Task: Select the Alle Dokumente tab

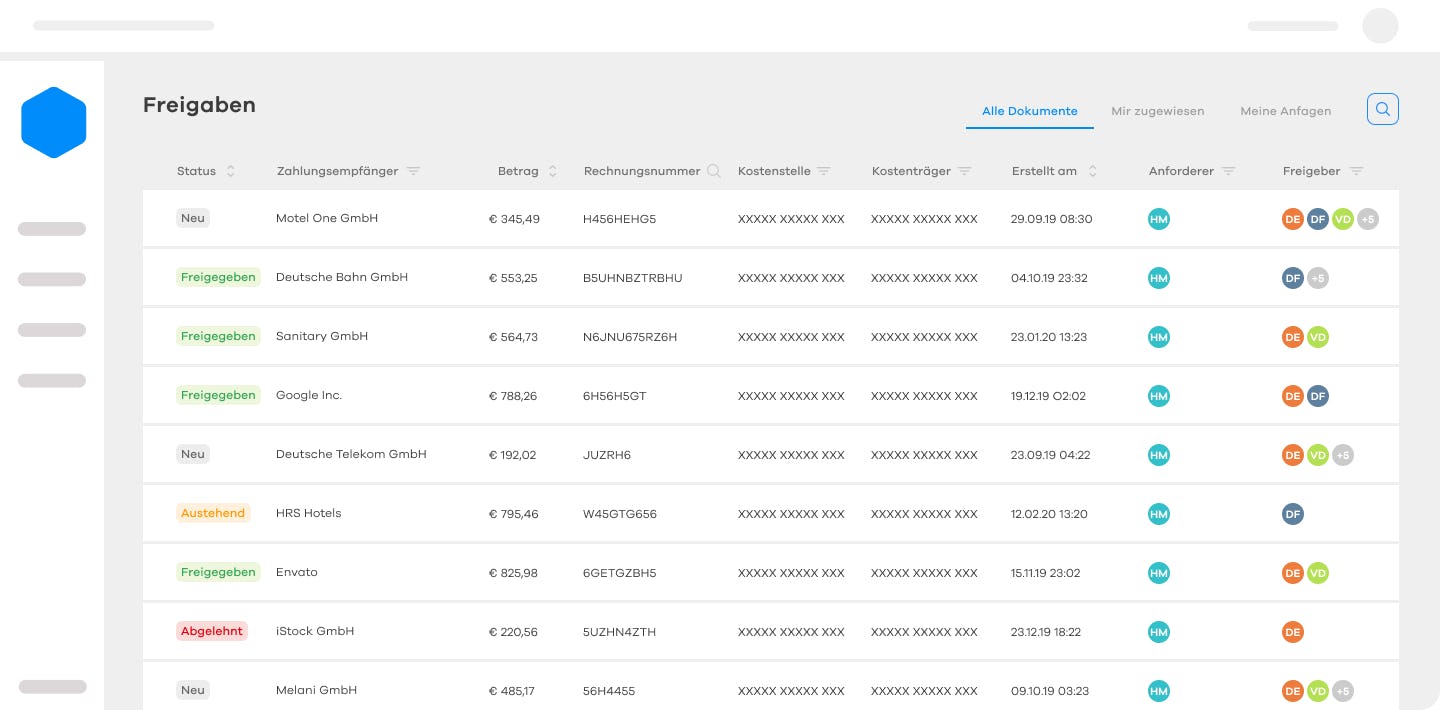Action: 1029,111
